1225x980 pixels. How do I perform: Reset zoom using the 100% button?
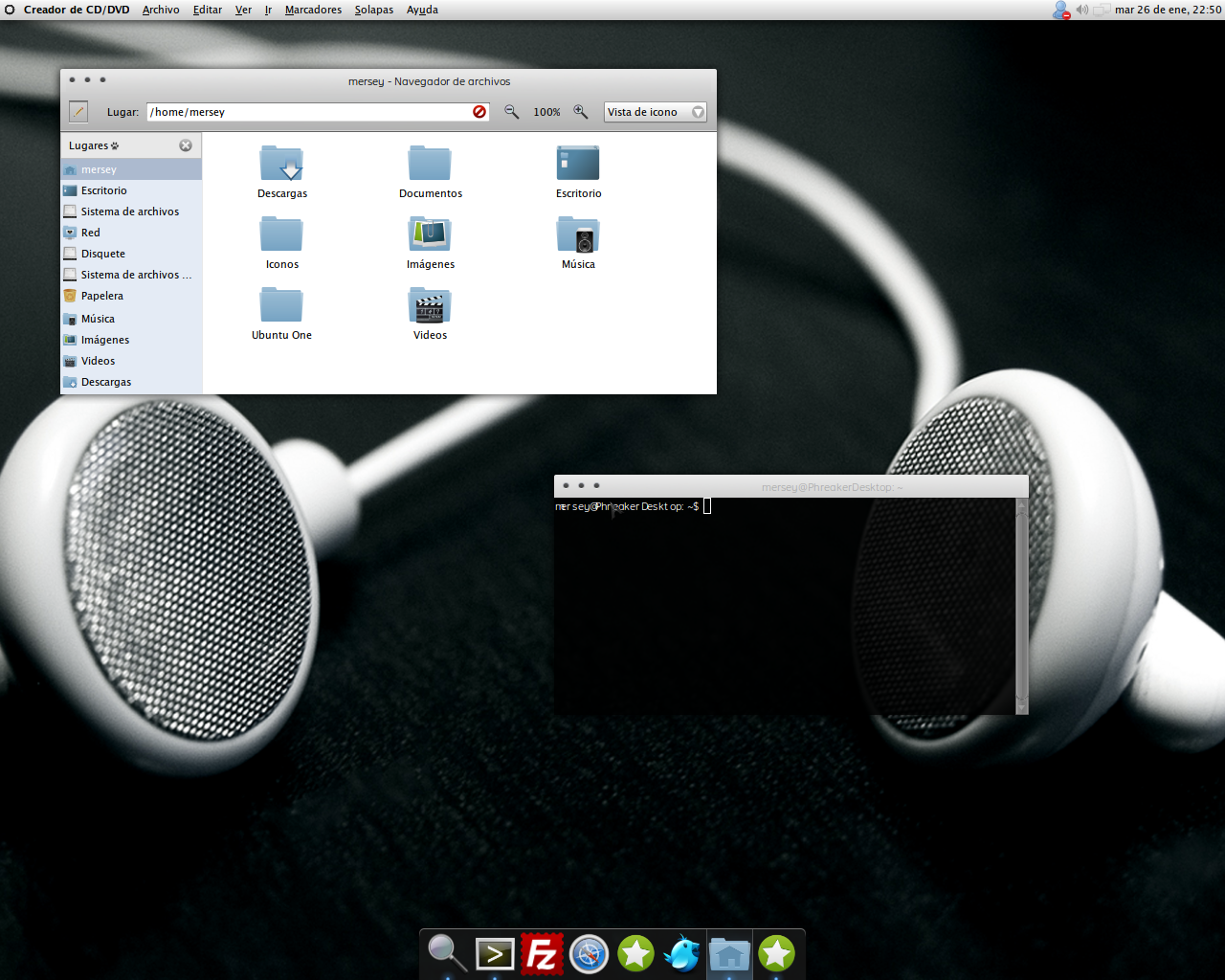(x=546, y=112)
